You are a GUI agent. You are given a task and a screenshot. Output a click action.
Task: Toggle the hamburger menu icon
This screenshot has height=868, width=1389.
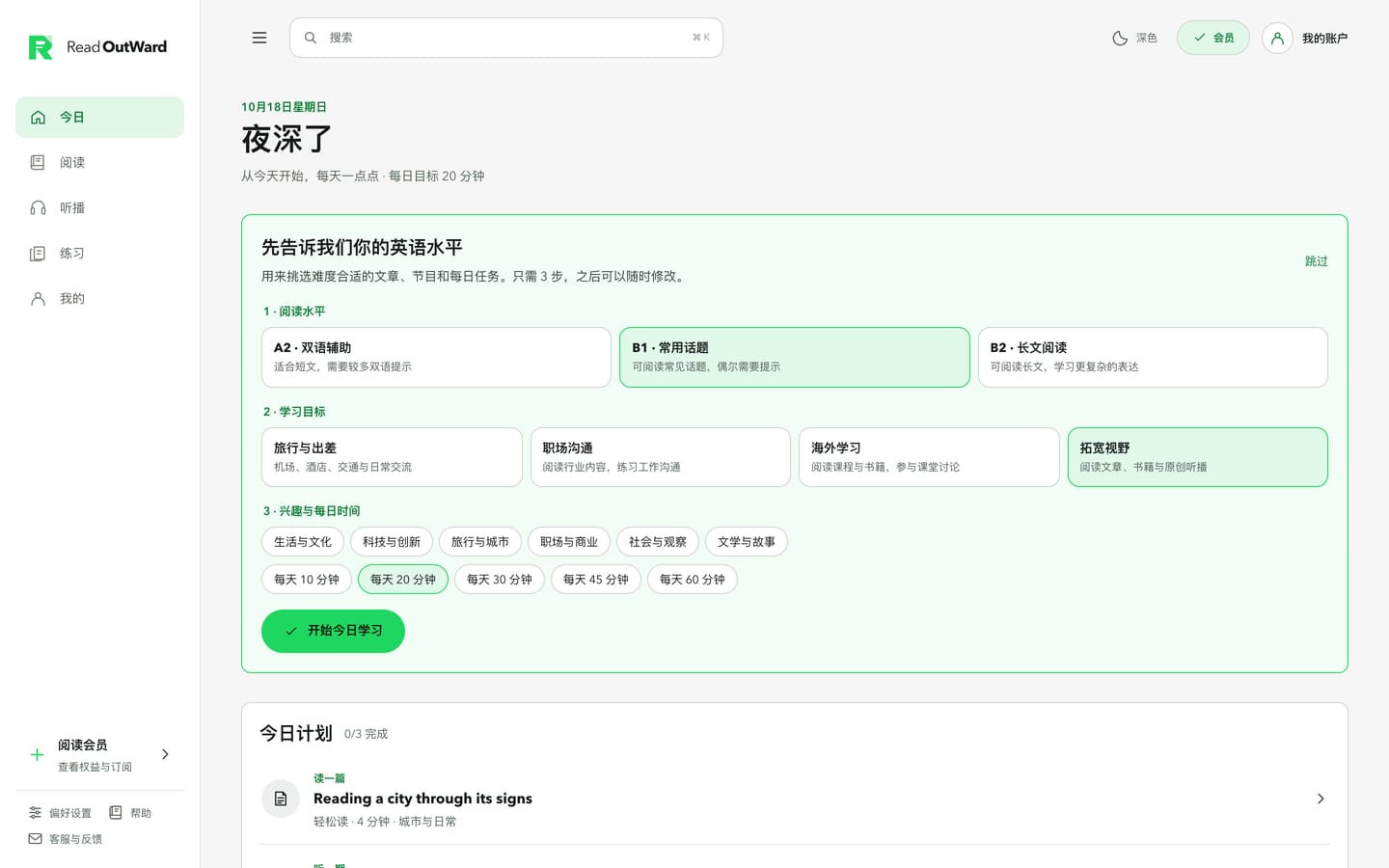pos(259,38)
